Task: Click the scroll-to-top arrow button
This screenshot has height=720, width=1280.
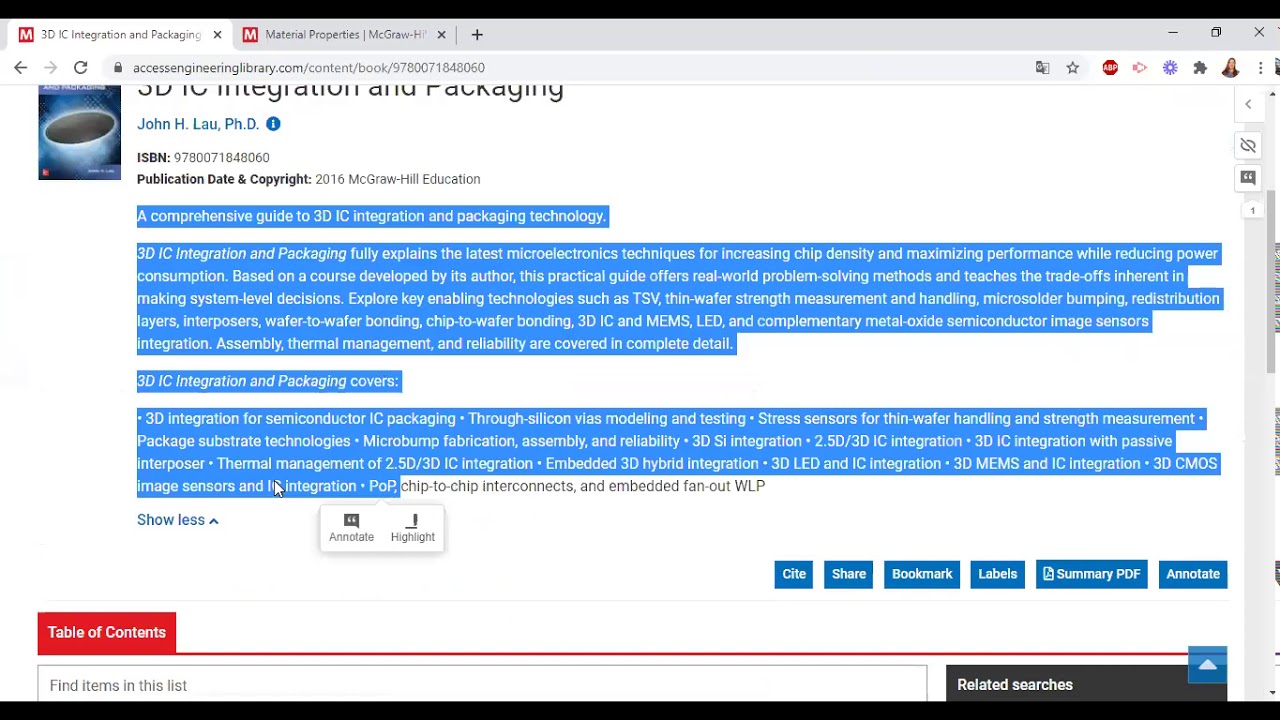Action: click(x=1207, y=665)
